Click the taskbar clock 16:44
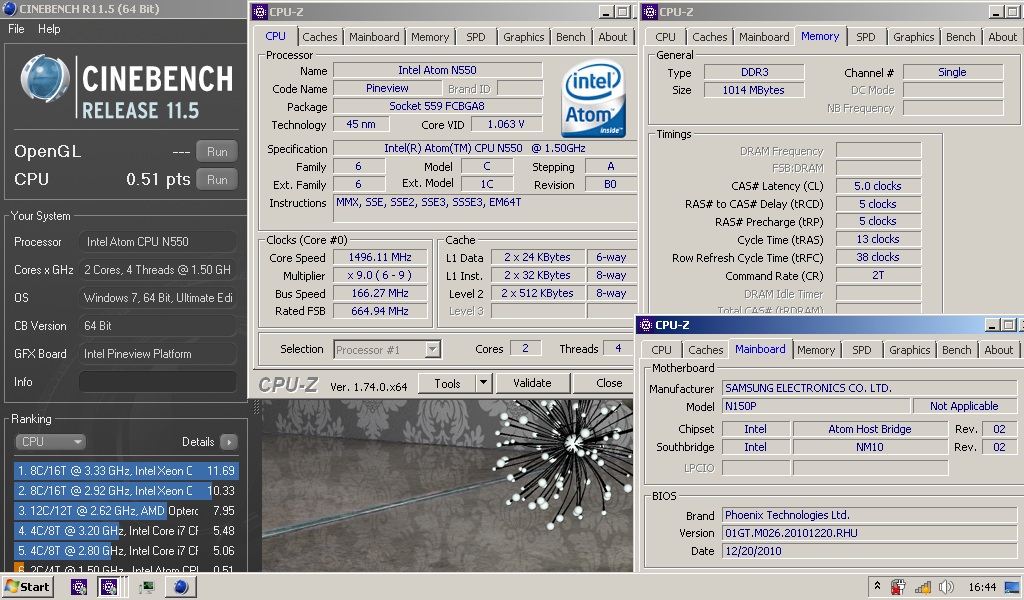The width and height of the screenshot is (1024, 600). click(x=982, y=587)
